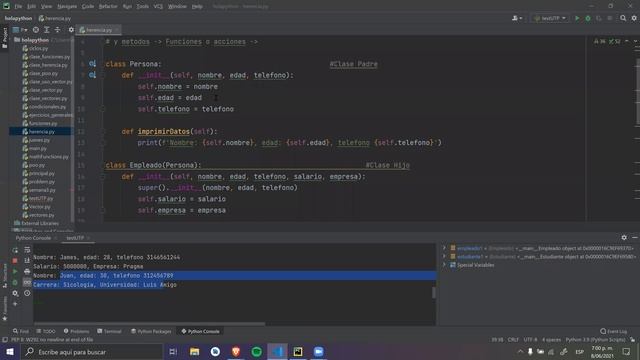The height and width of the screenshot is (360, 640).
Task: Toggle Show Variables glasses icon in console
Action: point(27,282)
